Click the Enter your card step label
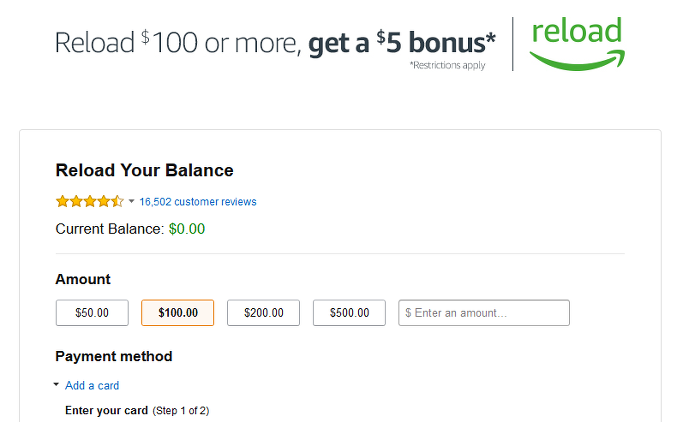683x422 pixels. tap(107, 410)
